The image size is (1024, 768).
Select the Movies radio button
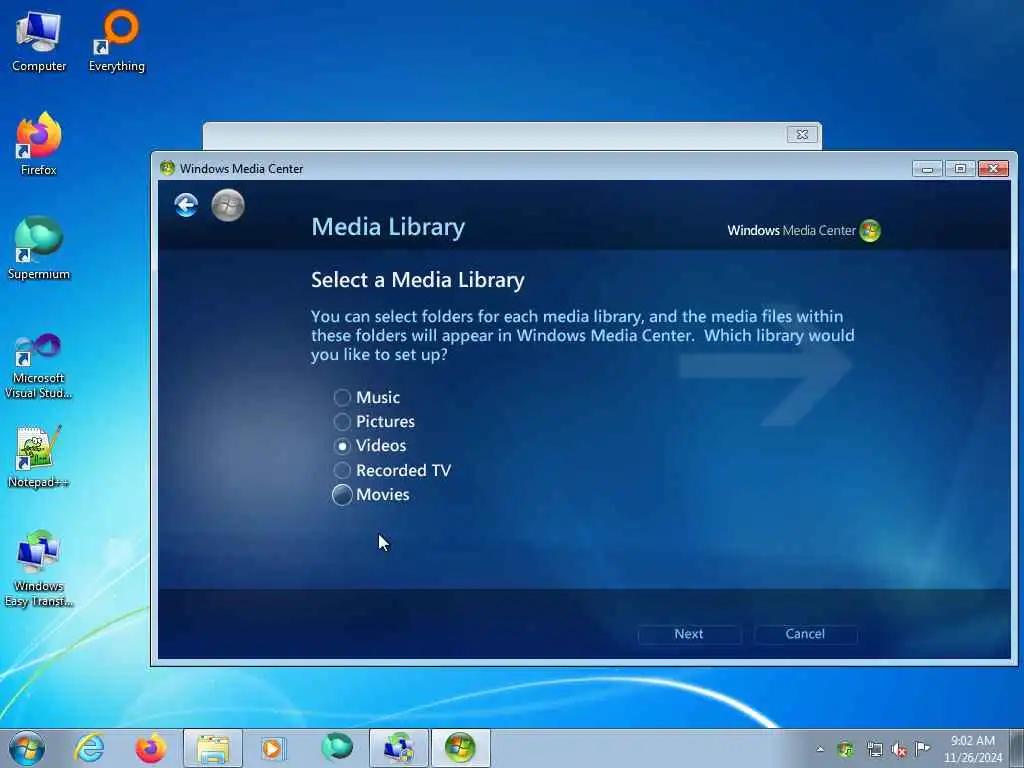342,495
